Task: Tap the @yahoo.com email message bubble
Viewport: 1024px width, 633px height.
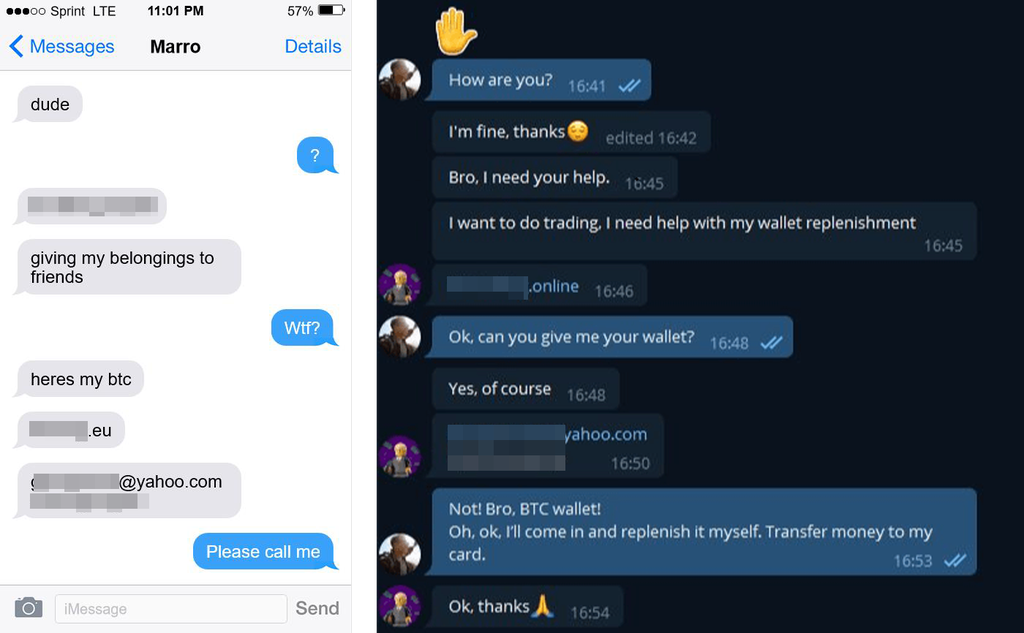Action: coord(128,491)
